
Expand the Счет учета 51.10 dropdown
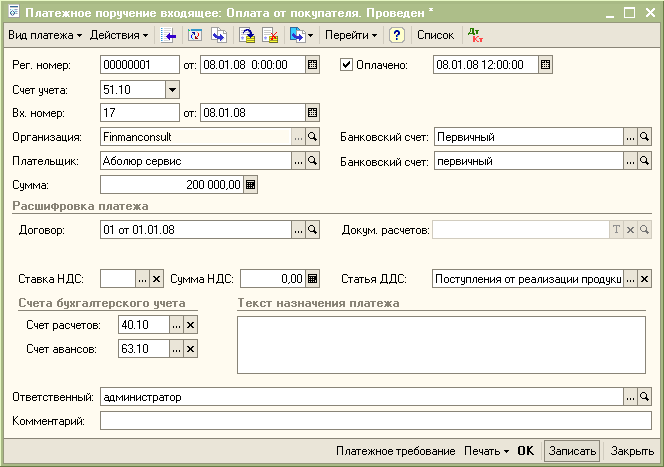pyautogui.click(x=172, y=89)
